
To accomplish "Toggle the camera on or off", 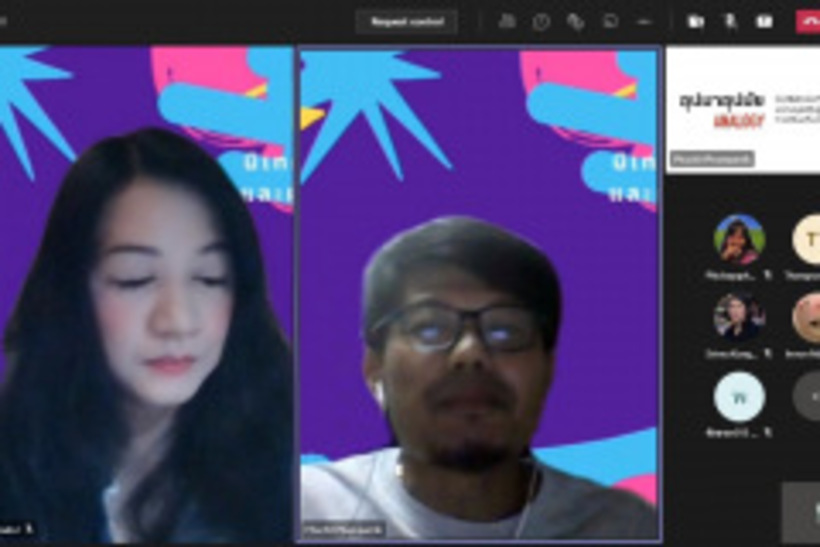I will [x=696, y=21].
